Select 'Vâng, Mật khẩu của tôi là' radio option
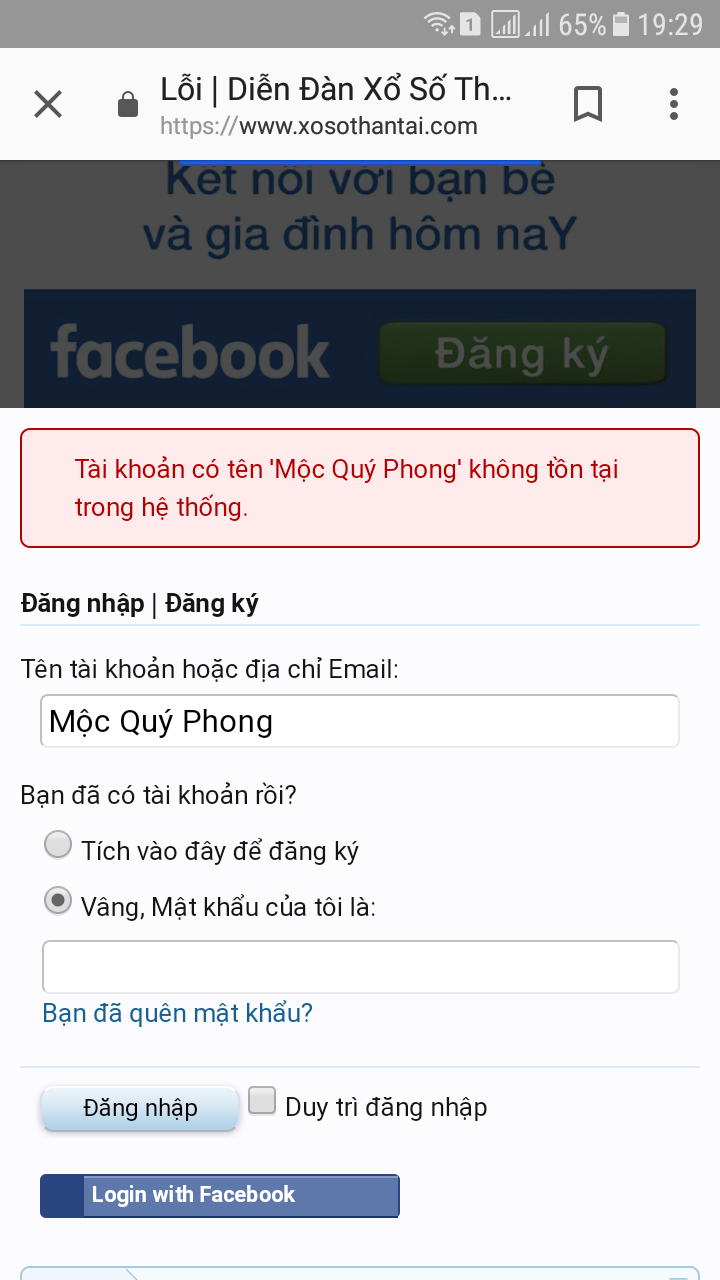 (x=59, y=902)
